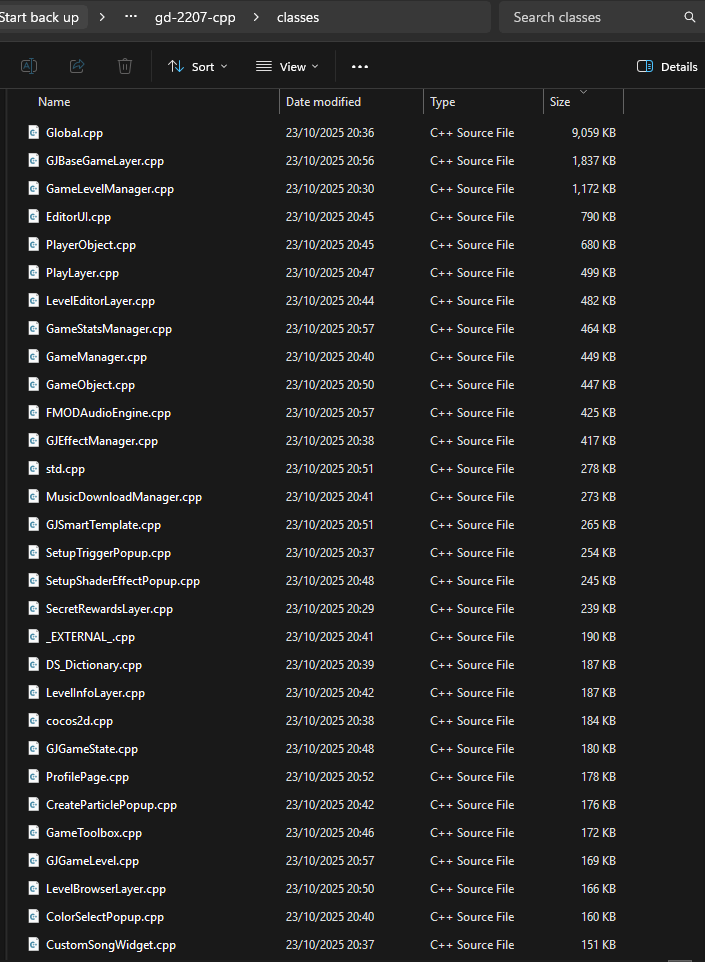The height and width of the screenshot is (962, 705).
Task: Select the SecretRewardsLayer.cpp file icon
Action: pyautogui.click(x=34, y=609)
